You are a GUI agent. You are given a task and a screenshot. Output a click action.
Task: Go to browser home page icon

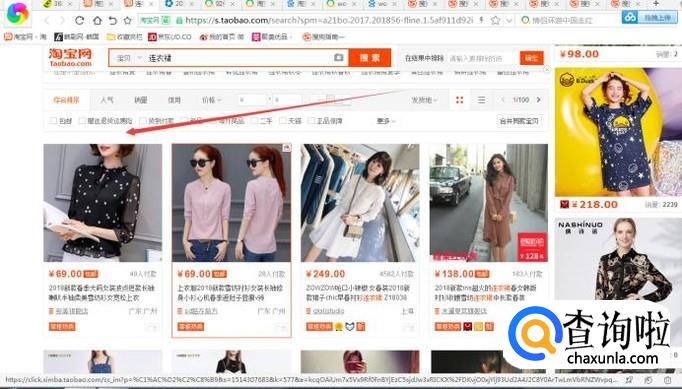click(x=97, y=20)
